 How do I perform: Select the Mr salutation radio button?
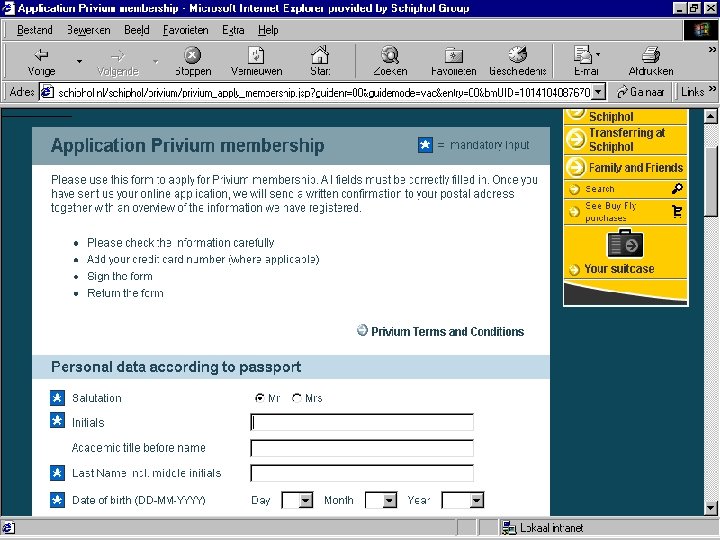click(x=259, y=398)
